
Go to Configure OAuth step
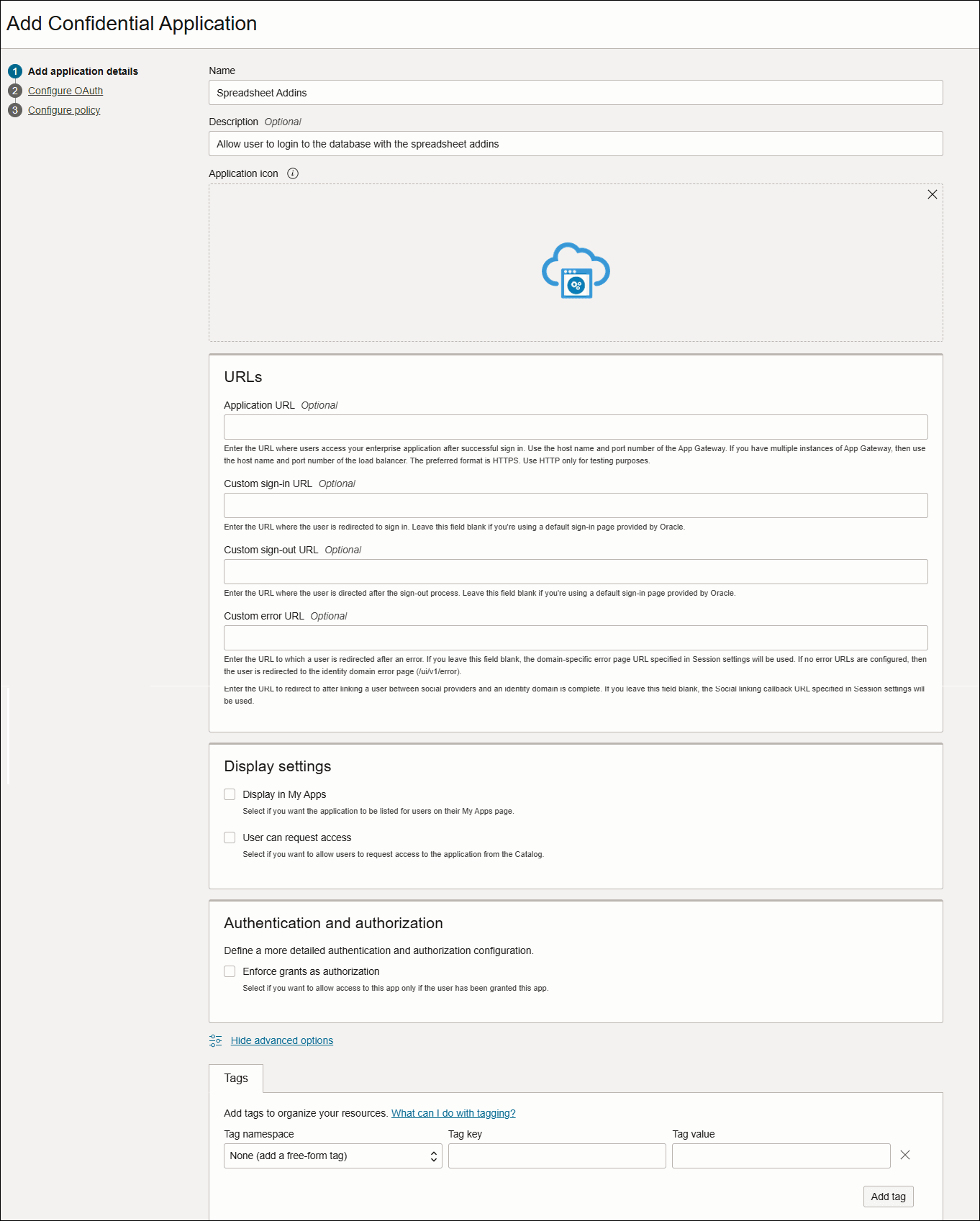(65, 91)
